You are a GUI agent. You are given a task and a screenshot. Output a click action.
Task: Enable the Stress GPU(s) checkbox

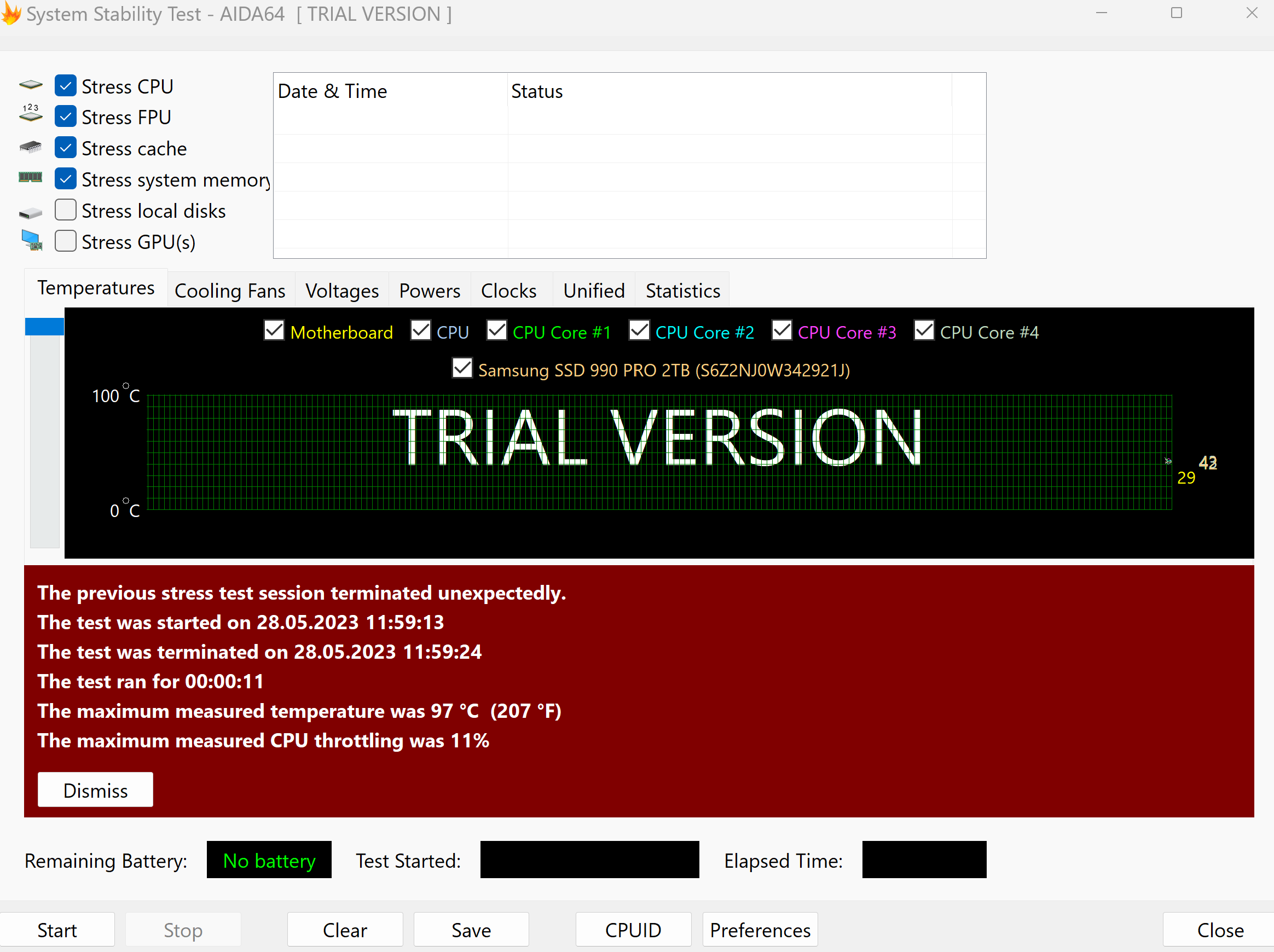[x=66, y=241]
